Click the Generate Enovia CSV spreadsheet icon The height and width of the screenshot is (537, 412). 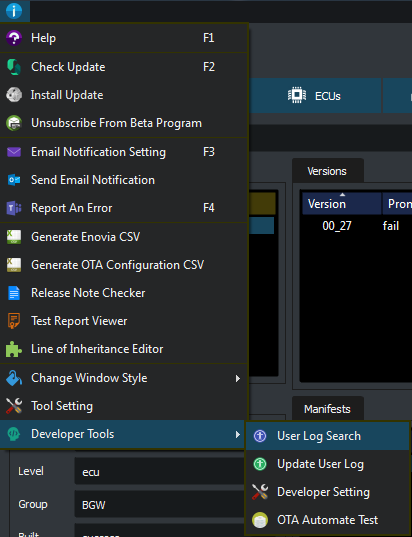click(x=14, y=237)
